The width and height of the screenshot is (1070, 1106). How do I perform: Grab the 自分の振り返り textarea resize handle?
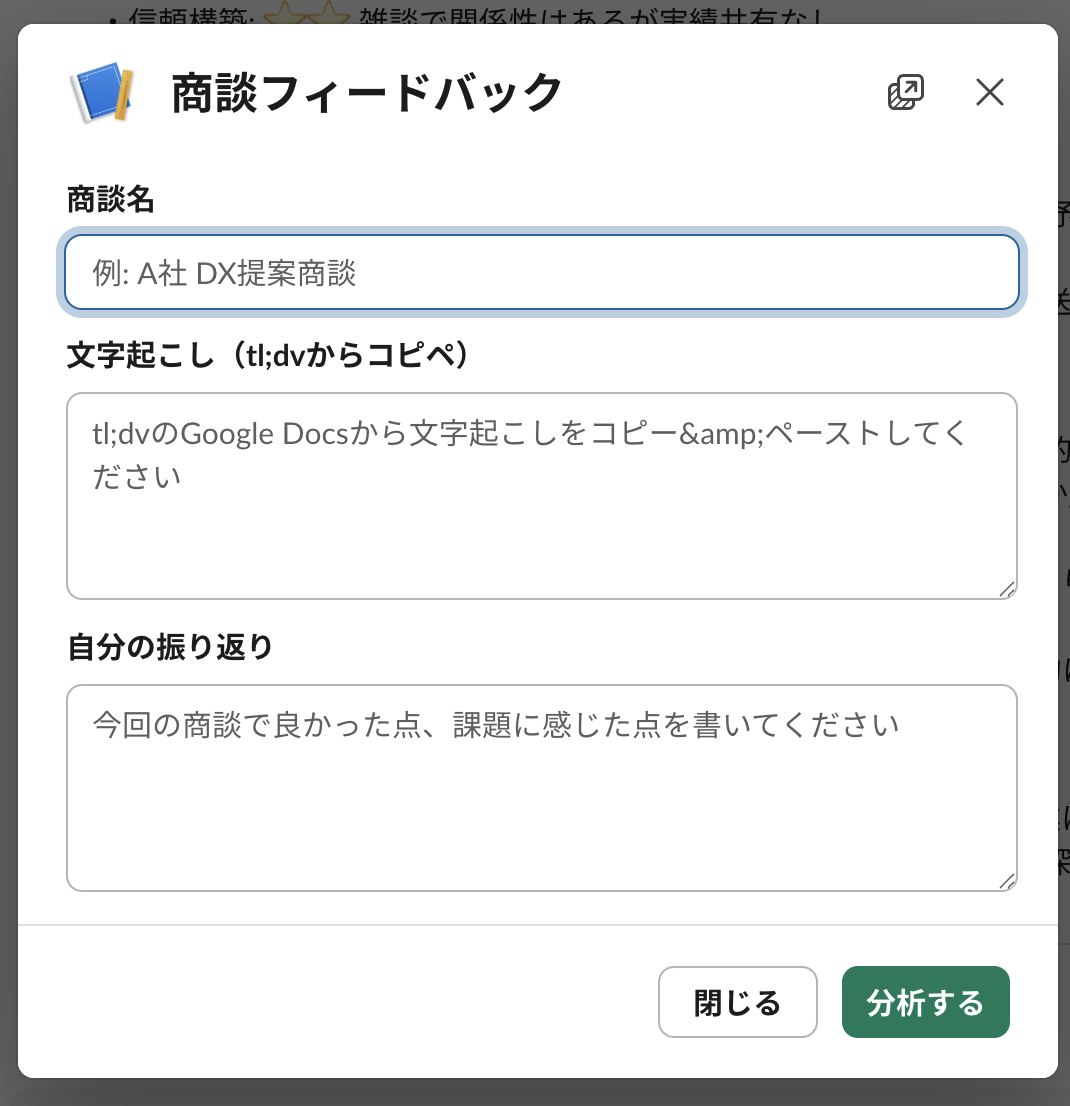(1007, 881)
